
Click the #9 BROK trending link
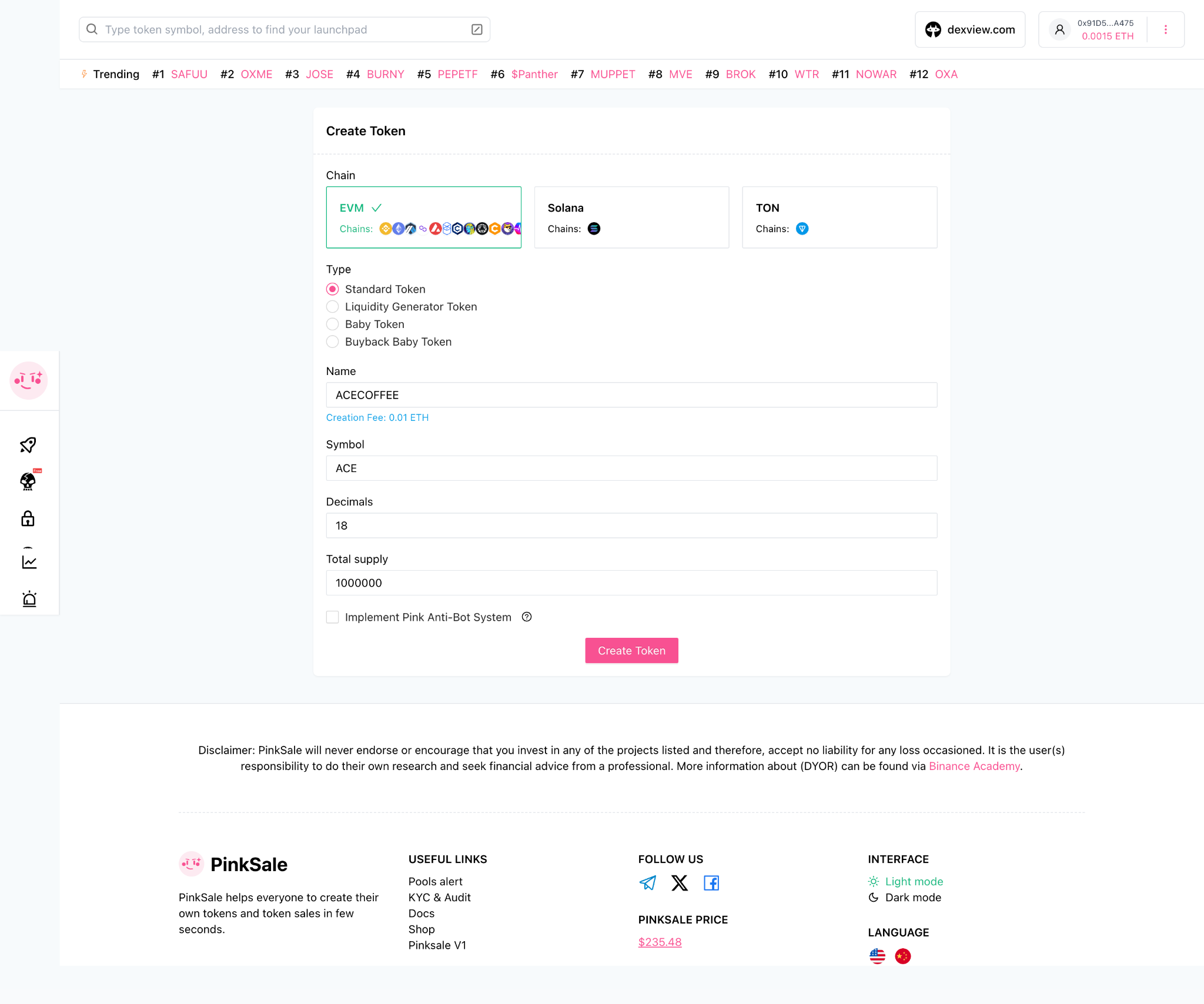(x=741, y=74)
